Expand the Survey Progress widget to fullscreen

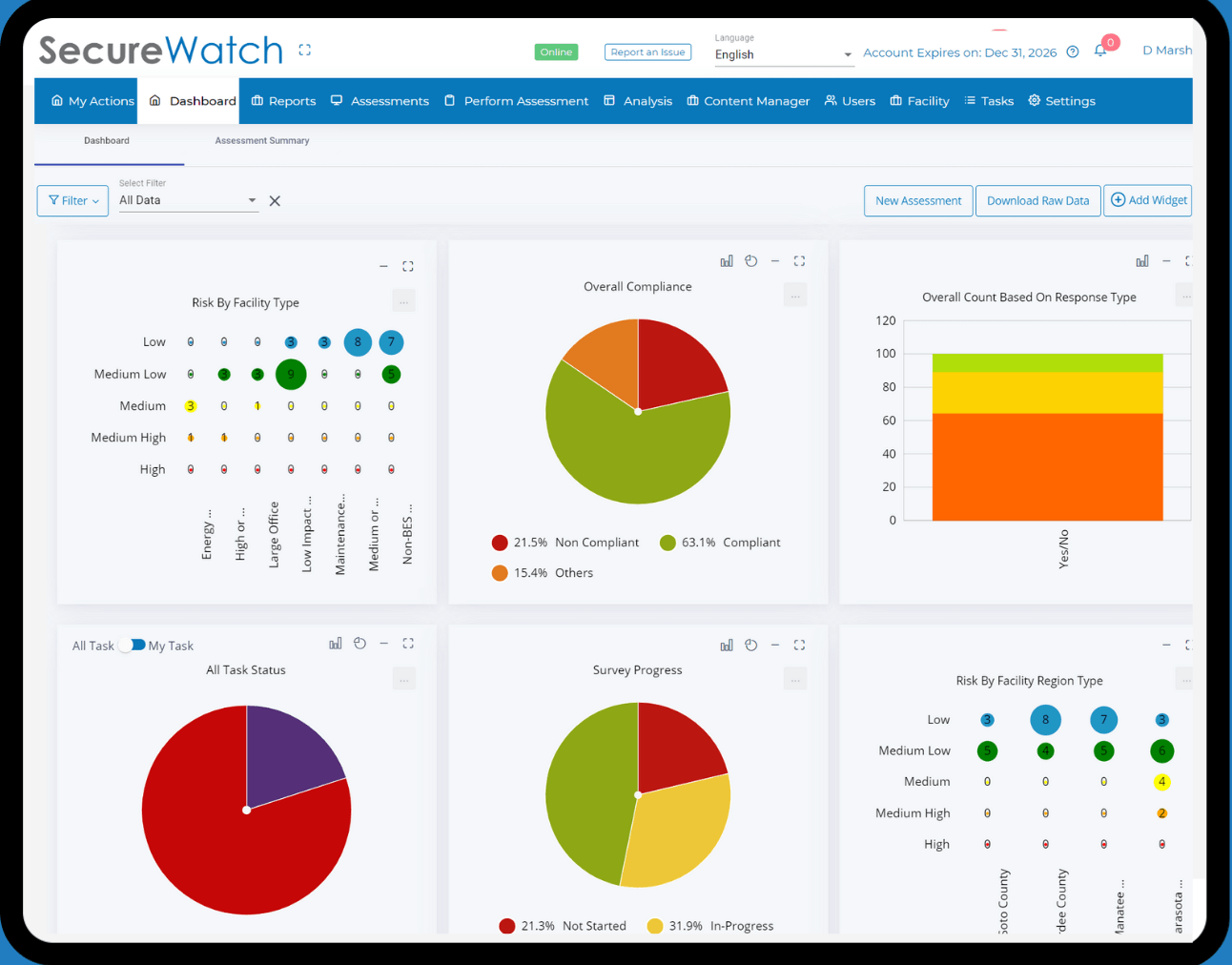pos(799,645)
